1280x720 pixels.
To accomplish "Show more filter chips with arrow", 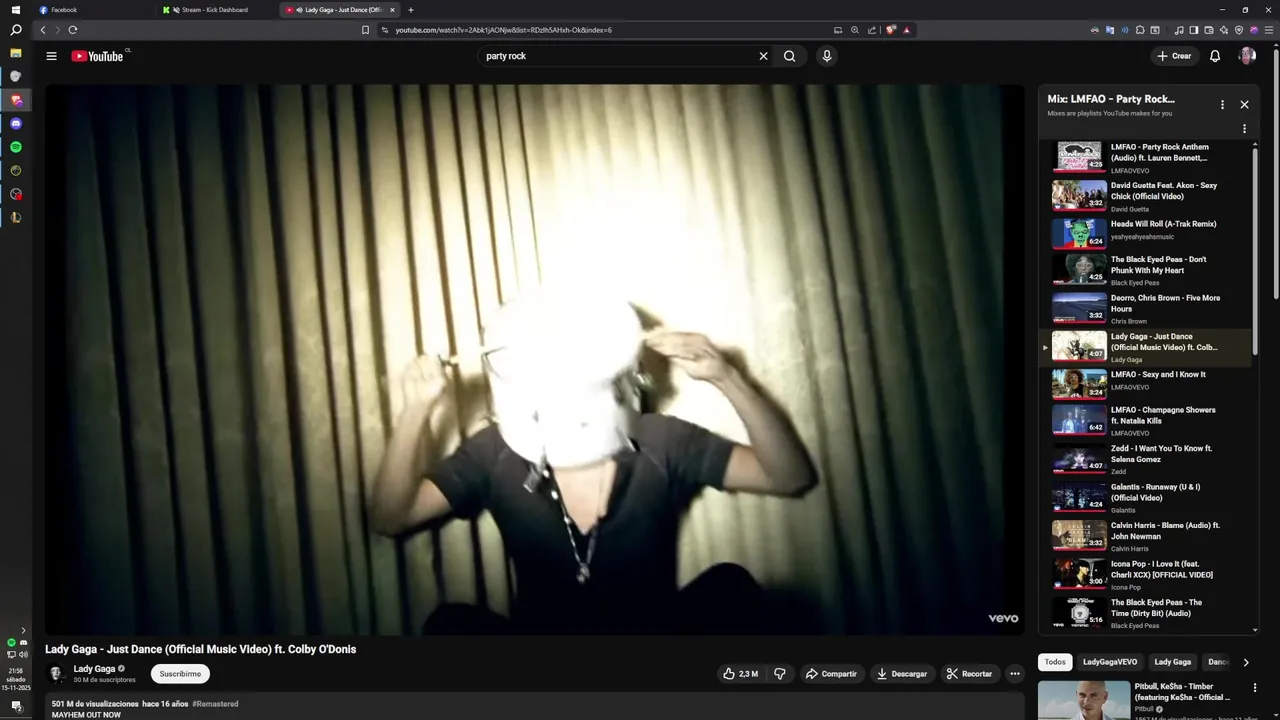I will (1245, 662).
